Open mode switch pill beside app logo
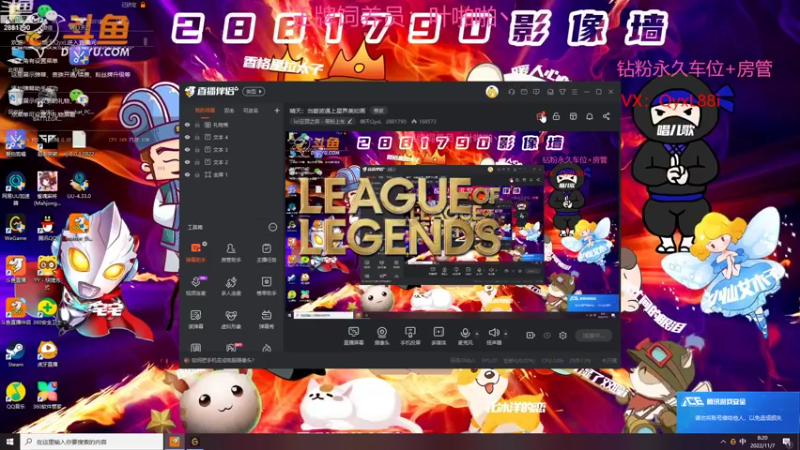The image size is (800, 450). [x=253, y=92]
